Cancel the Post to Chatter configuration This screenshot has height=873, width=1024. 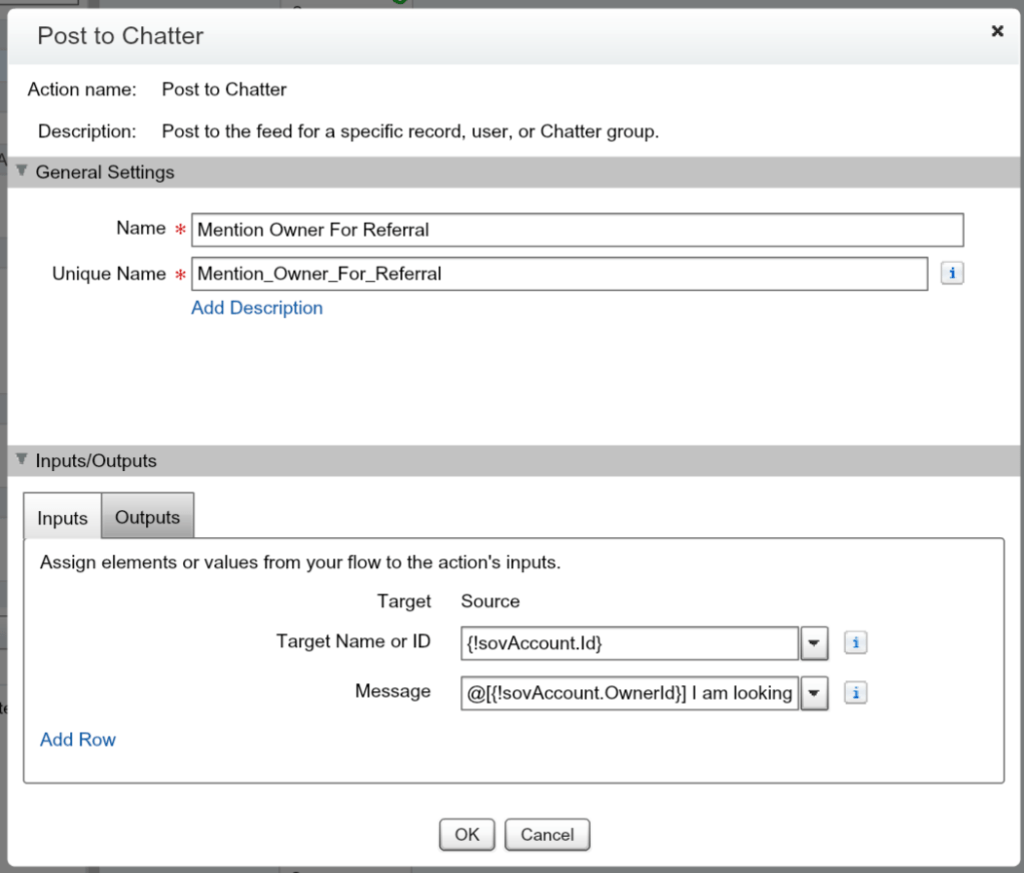(547, 835)
